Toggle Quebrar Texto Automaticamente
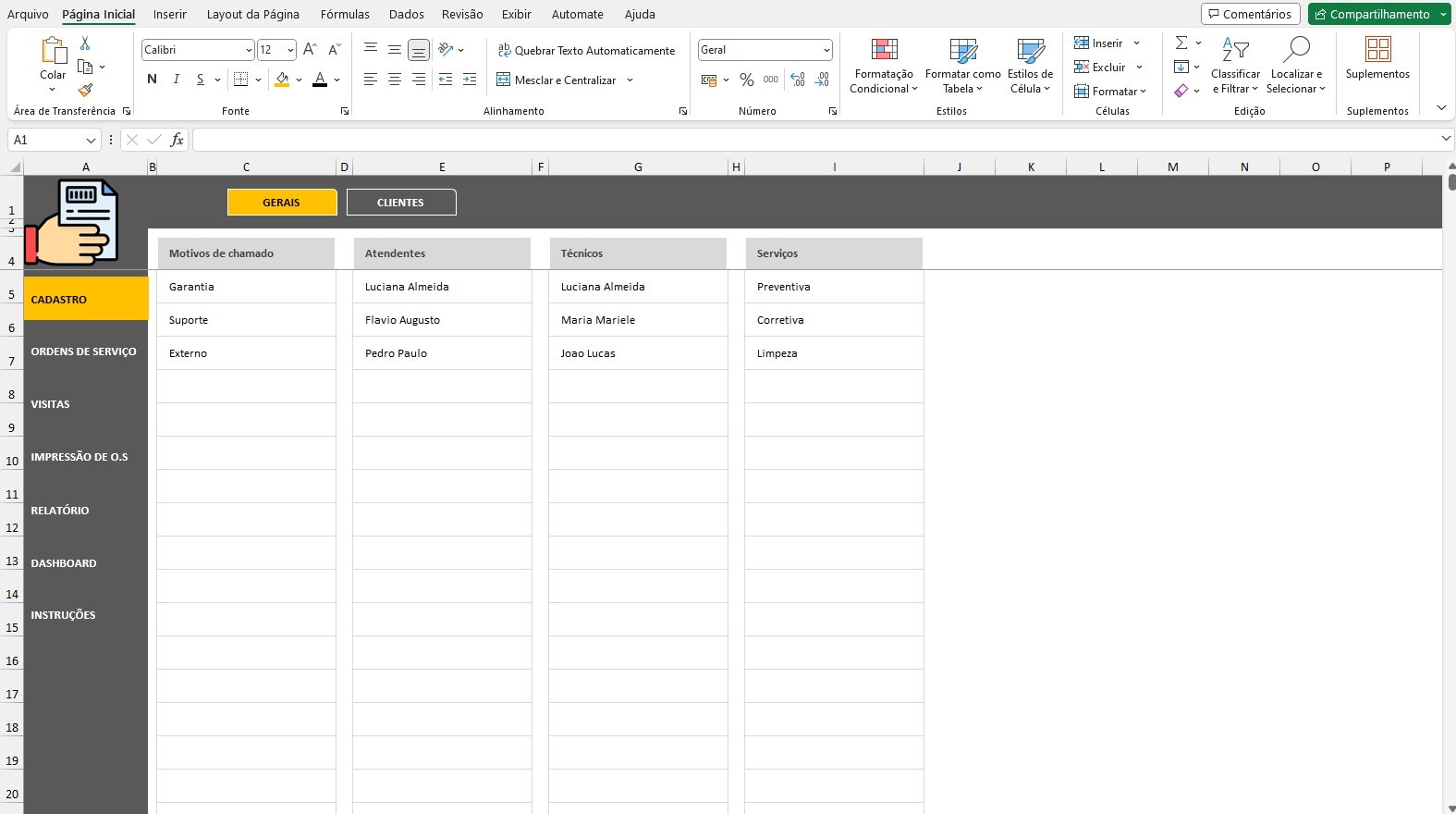 tap(586, 50)
